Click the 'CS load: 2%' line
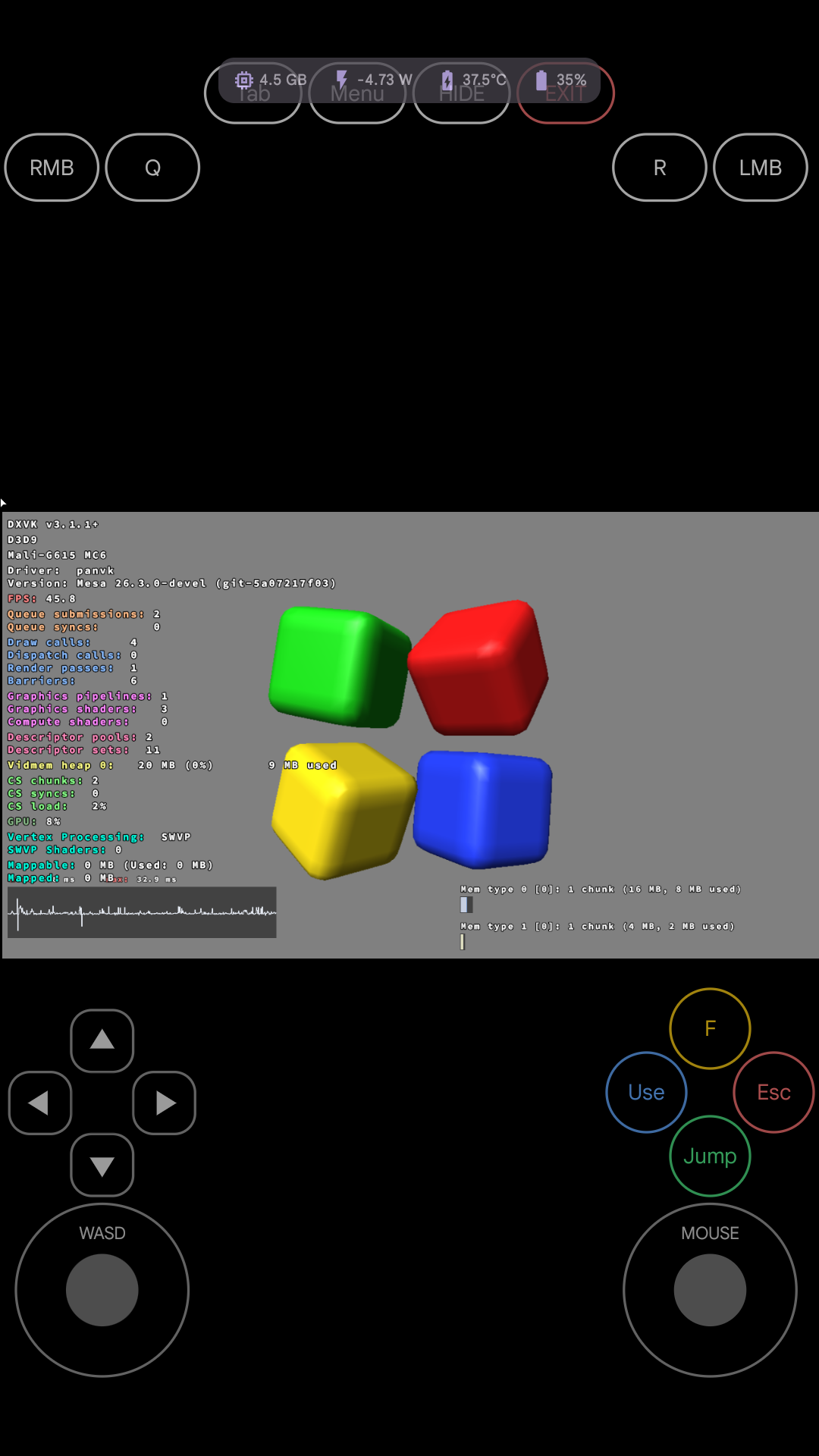The width and height of the screenshot is (819, 1456). click(x=57, y=806)
